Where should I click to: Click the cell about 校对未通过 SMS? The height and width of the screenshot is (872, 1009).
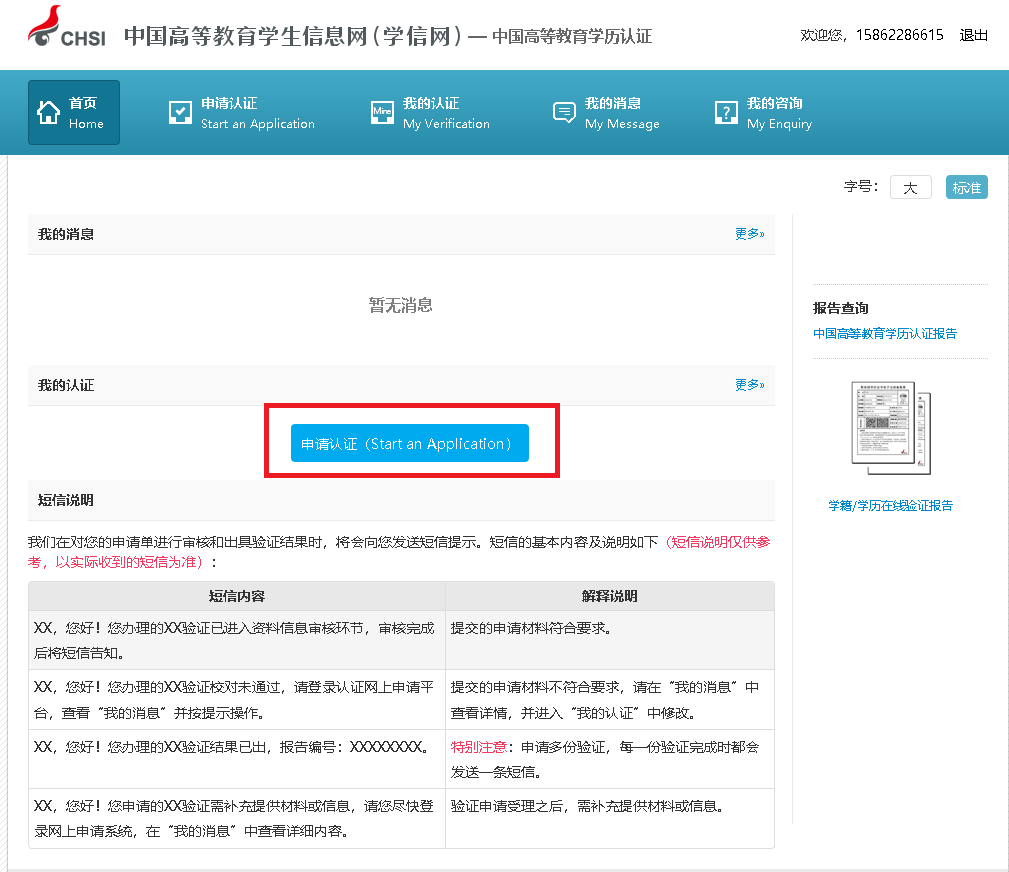pyautogui.click(x=237, y=700)
